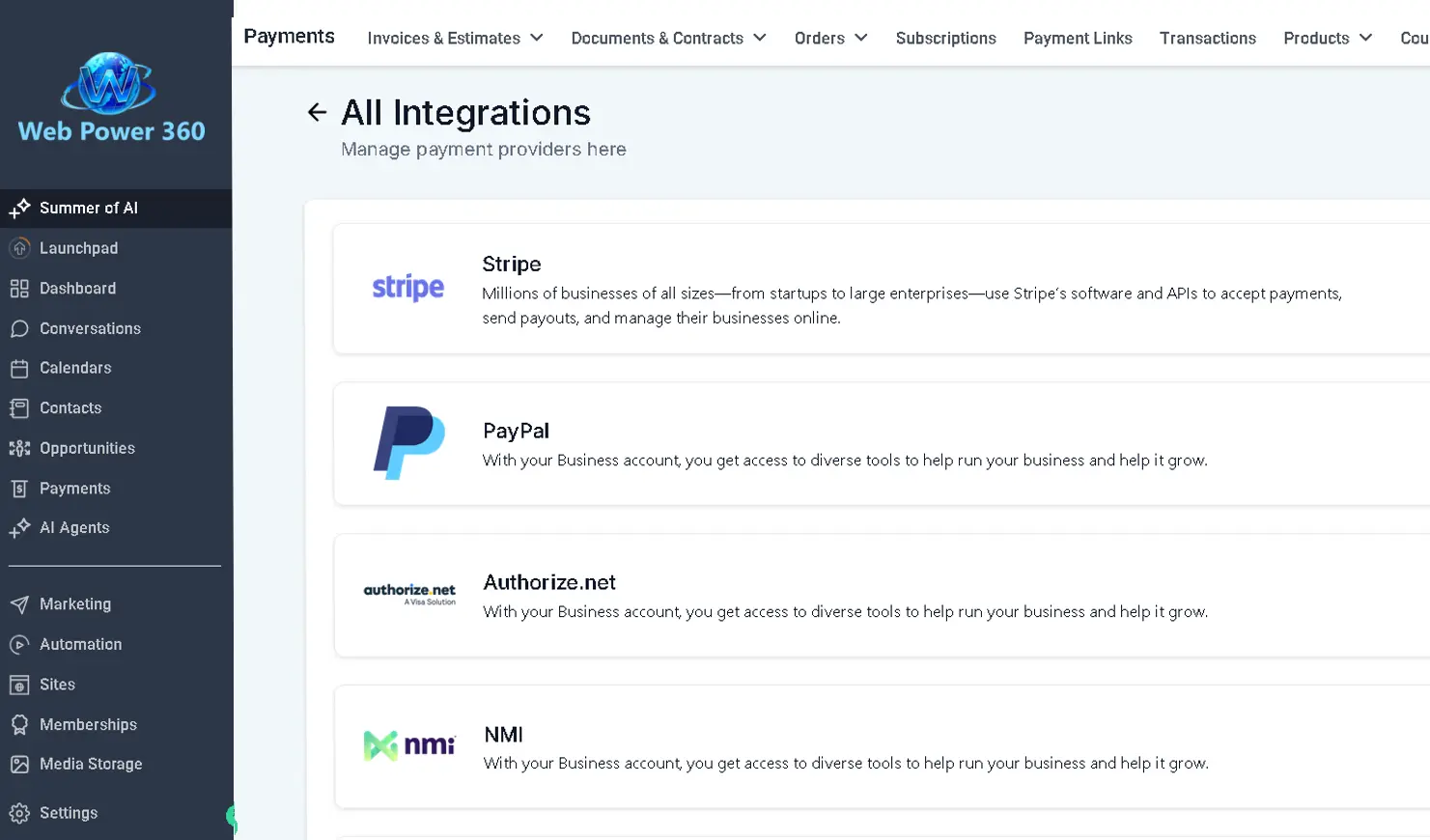Click the NMI logo
1430x840 pixels.
pyautogui.click(x=409, y=745)
